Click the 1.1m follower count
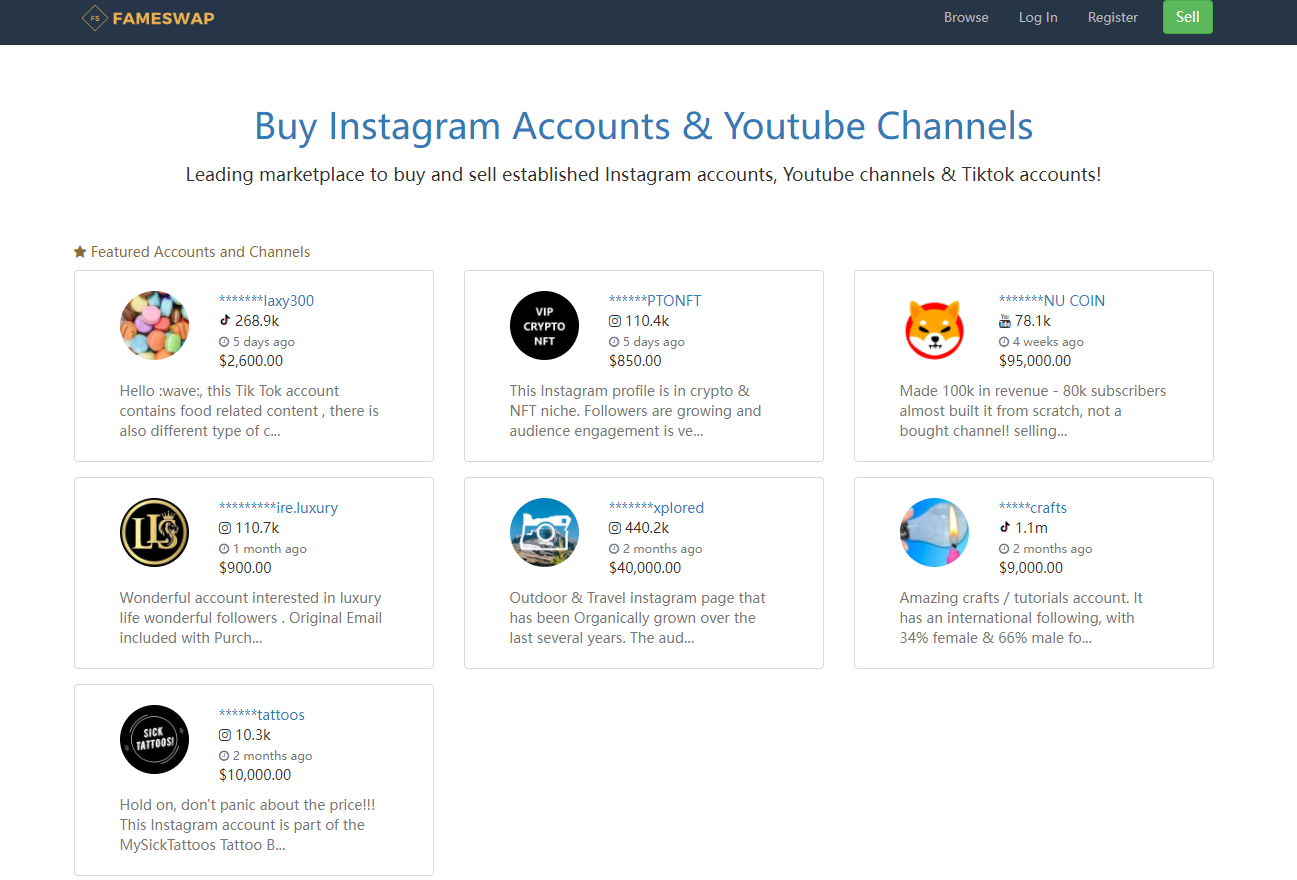 tap(1031, 528)
